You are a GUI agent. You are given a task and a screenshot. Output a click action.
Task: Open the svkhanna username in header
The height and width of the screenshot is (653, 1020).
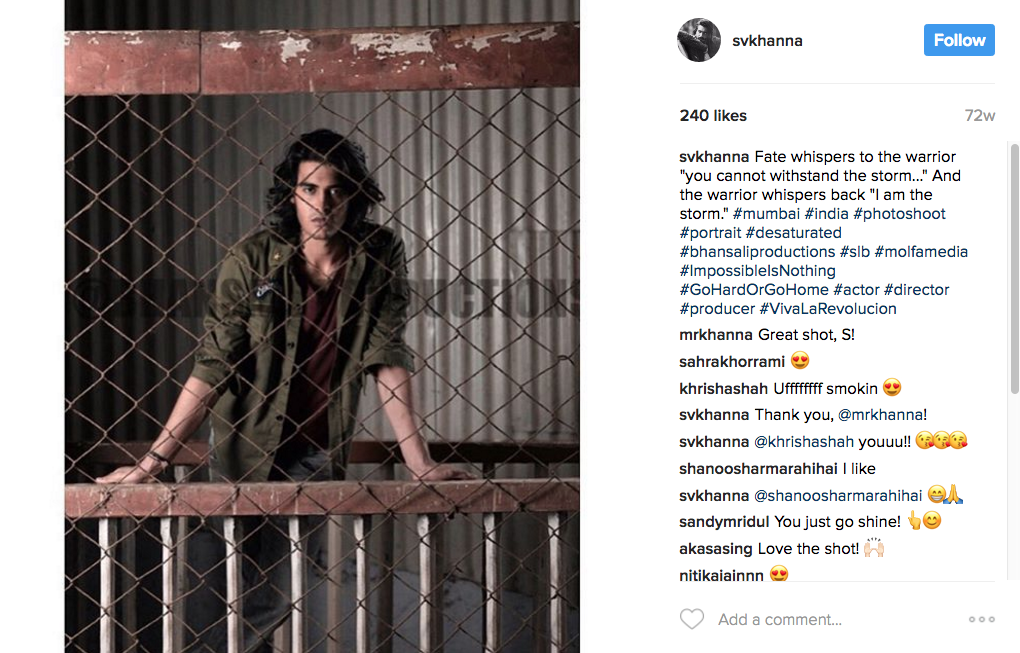point(767,41)
